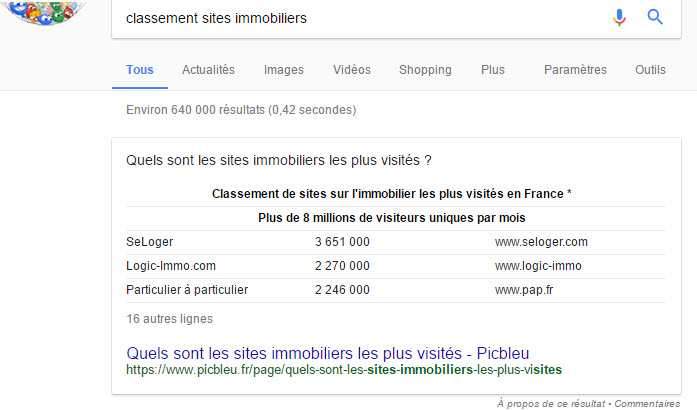The height and width of the screenshot is (410, 697).
Task: Open the Google doodle logo
Action: pyautogui.click(x=44, y=12)
